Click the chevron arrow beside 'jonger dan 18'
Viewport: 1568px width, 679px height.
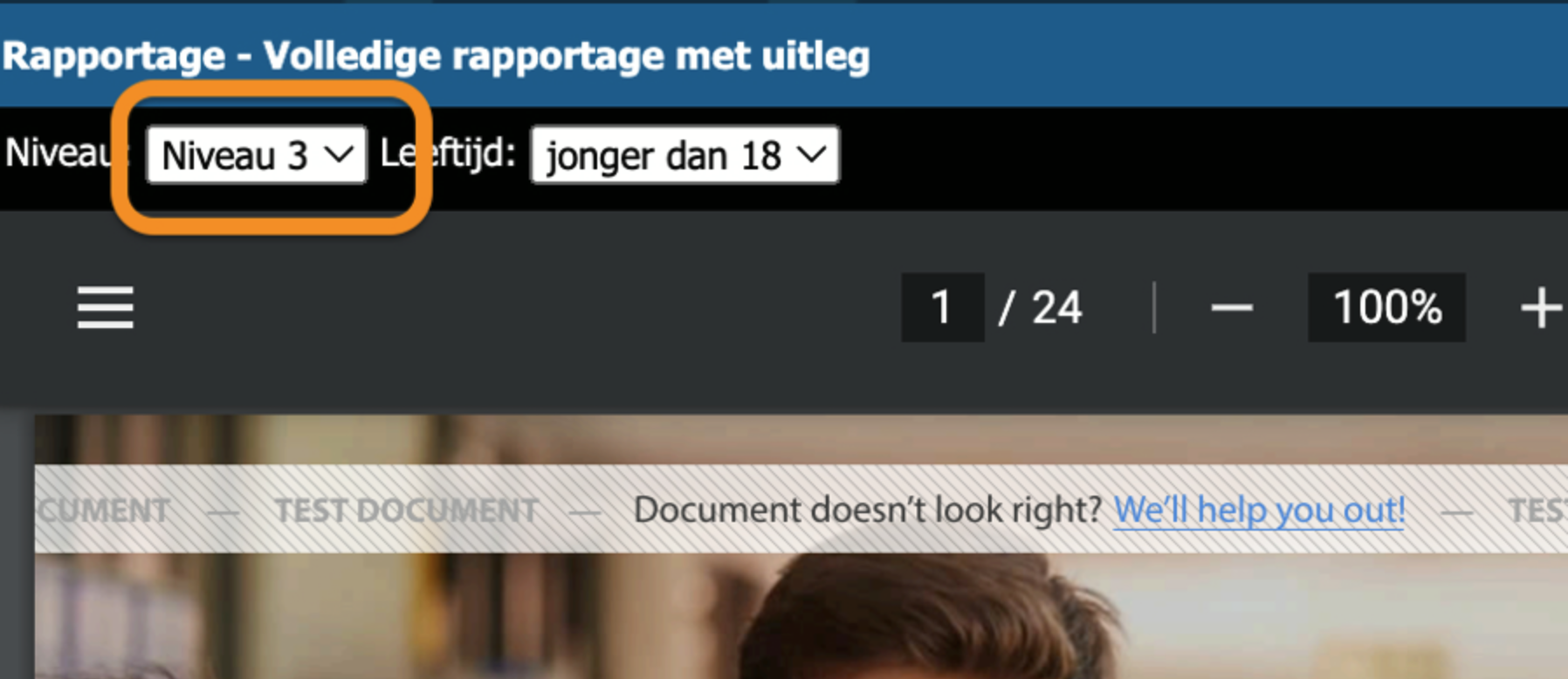click(x=811, y=154)
